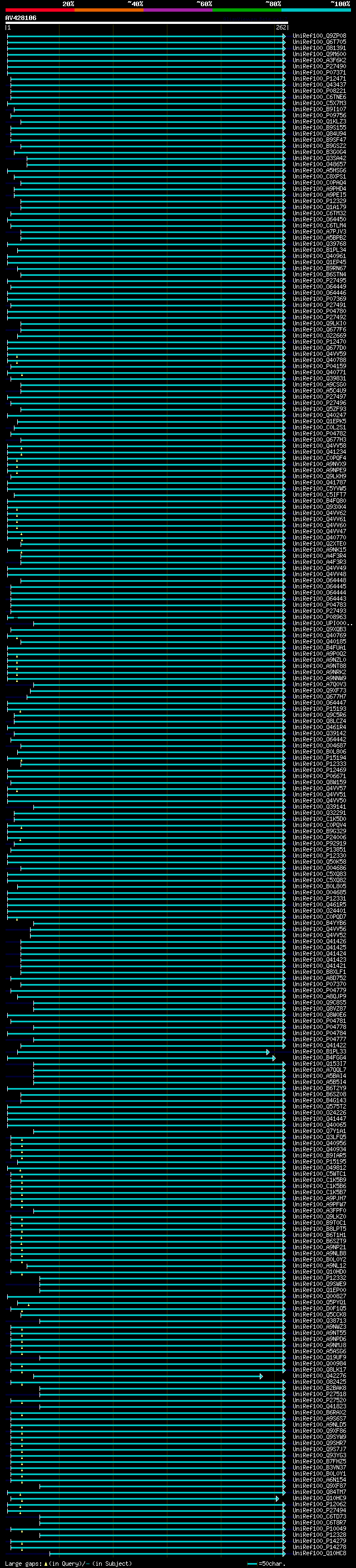Click the label UniRef100_P07371
Screen dimensions: 356x1568
[319, 72]
